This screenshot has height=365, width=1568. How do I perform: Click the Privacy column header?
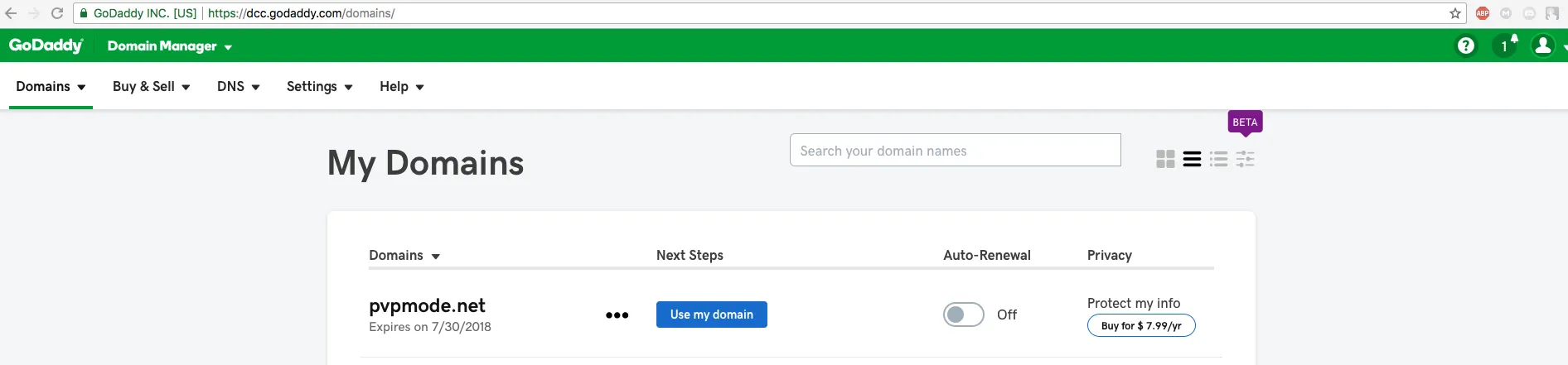click(1110, 255)
